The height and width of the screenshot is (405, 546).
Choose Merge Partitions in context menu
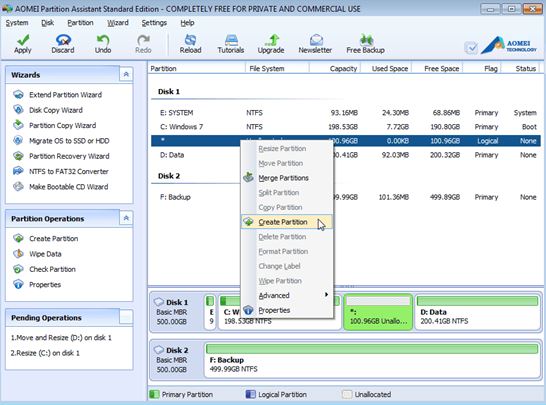click(x=287, y=178)
